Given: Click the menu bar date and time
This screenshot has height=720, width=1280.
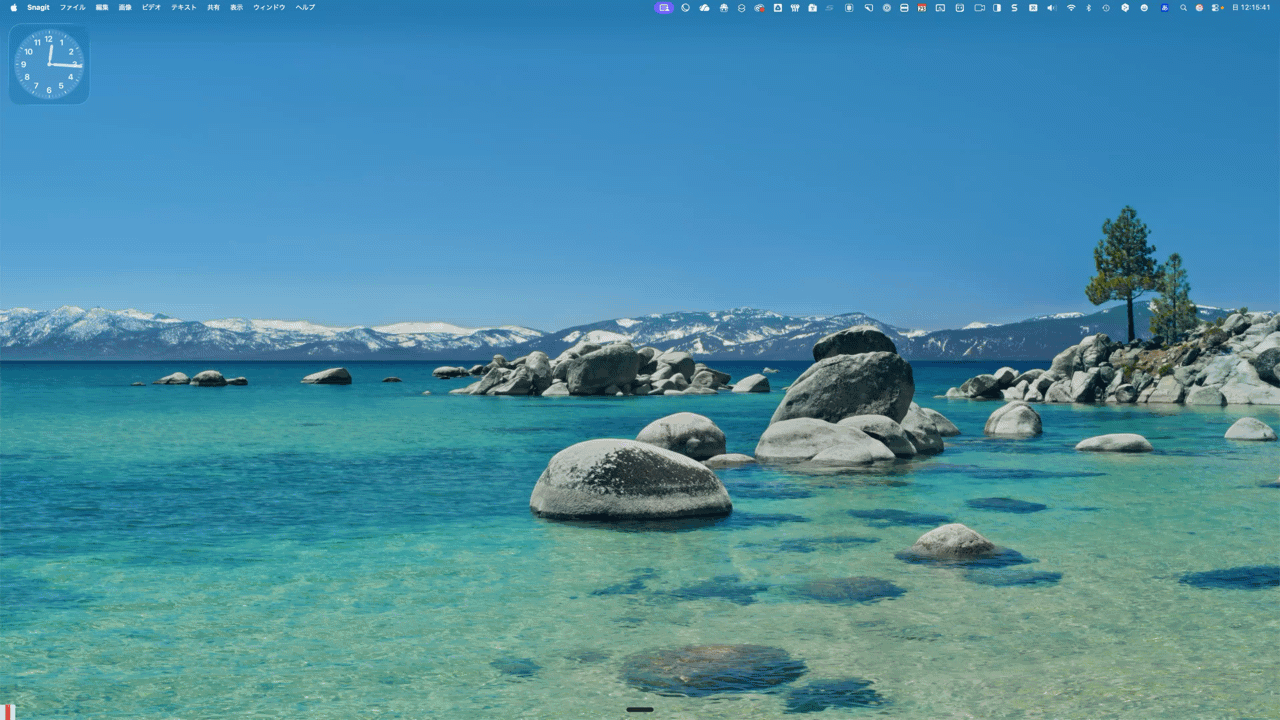Looking at the screenshot, I should pyautogui.click(x=1251, y=7).
